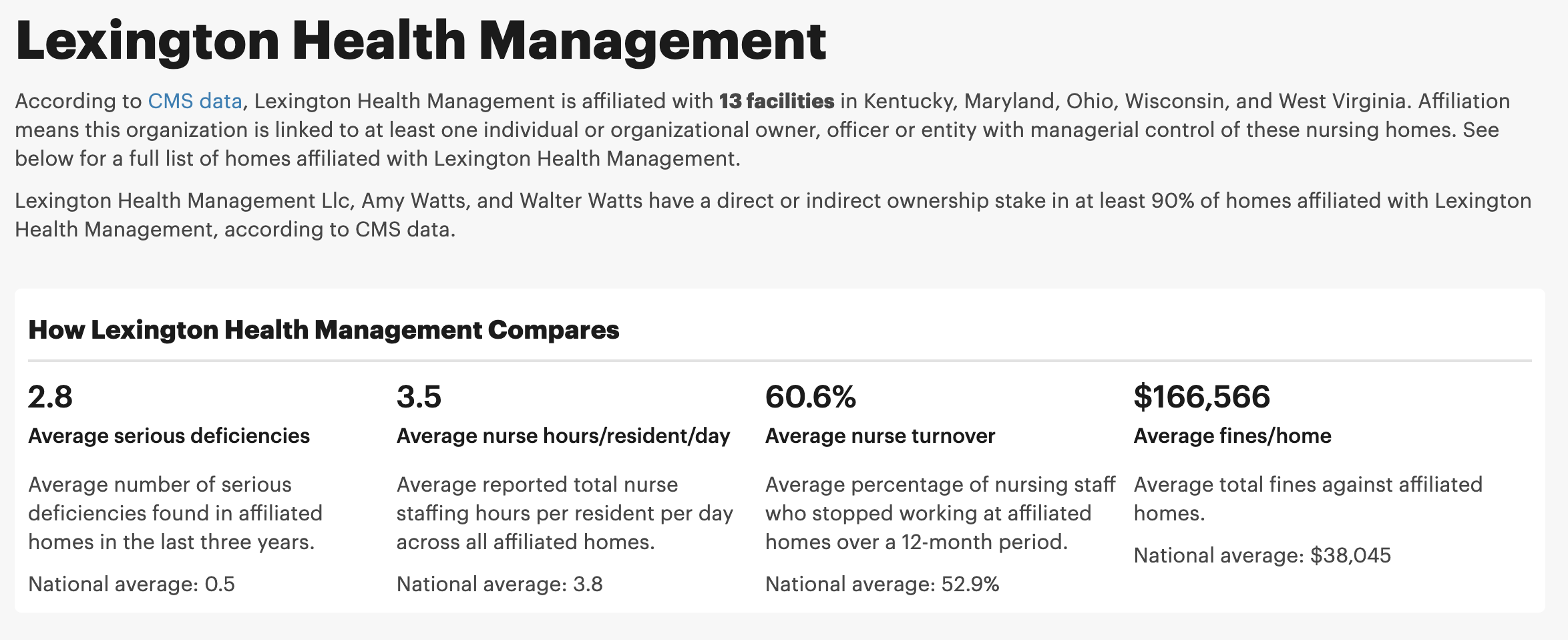Click the "National average: 0.5" text
The height and width of the screenshot is (640, 1568).
click(x=132, y=584)
